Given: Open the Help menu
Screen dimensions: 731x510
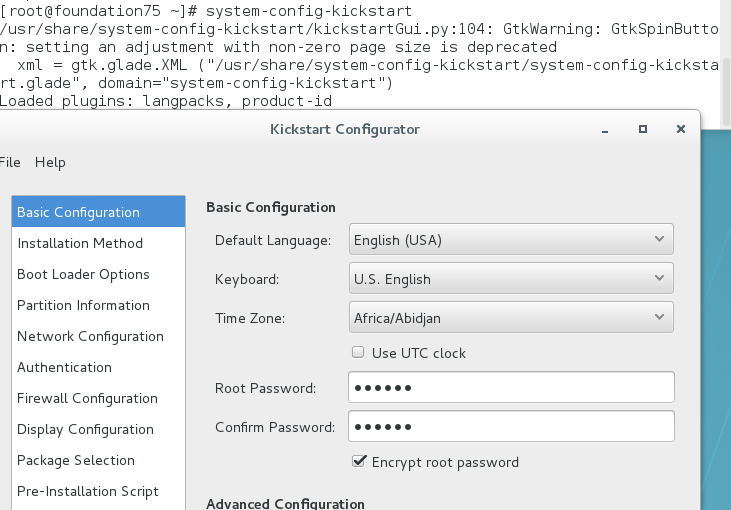Looking at the screenshot, I should click(x=50, y=162).
